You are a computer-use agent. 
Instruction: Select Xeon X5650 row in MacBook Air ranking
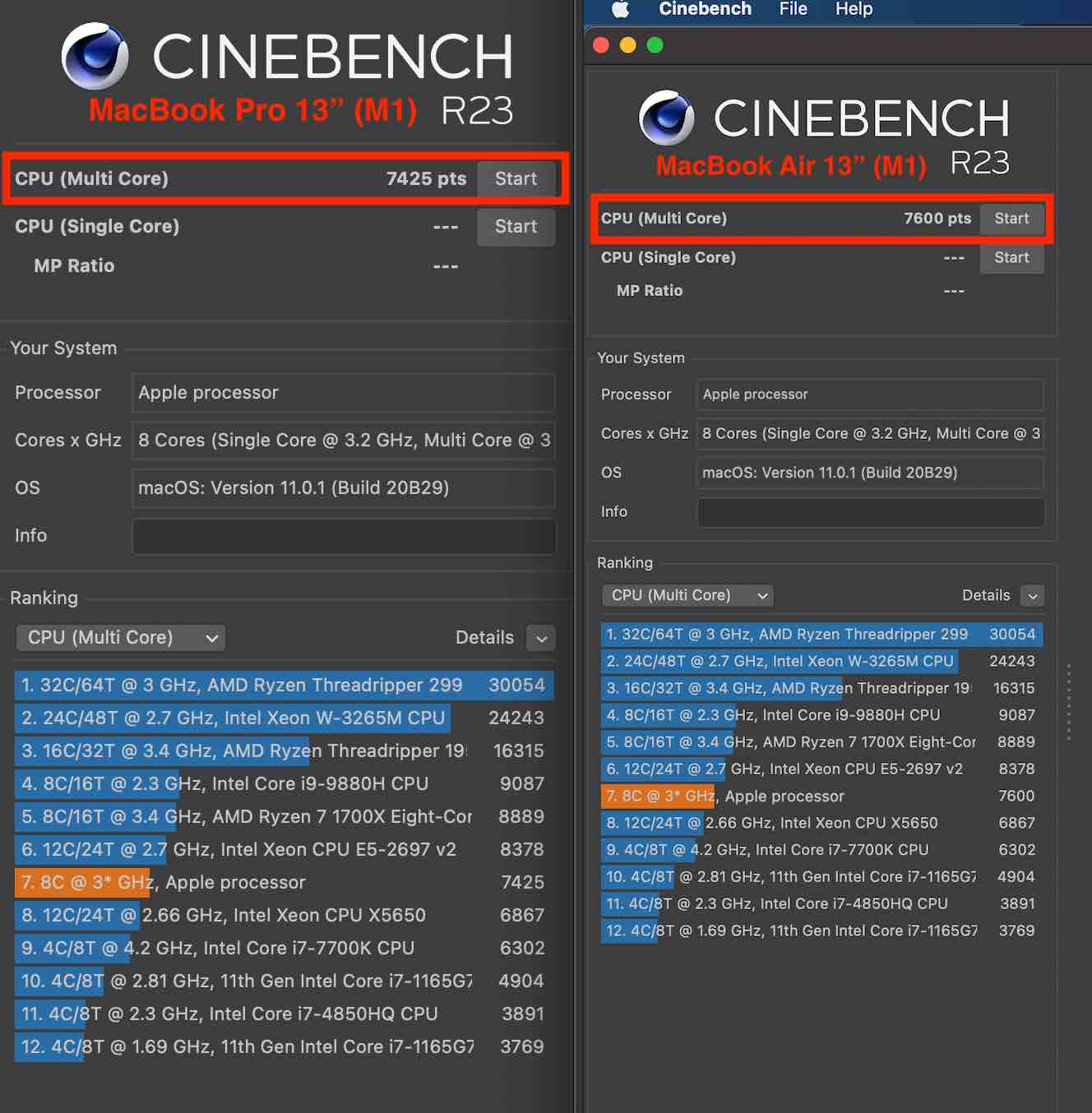point(822,823)
